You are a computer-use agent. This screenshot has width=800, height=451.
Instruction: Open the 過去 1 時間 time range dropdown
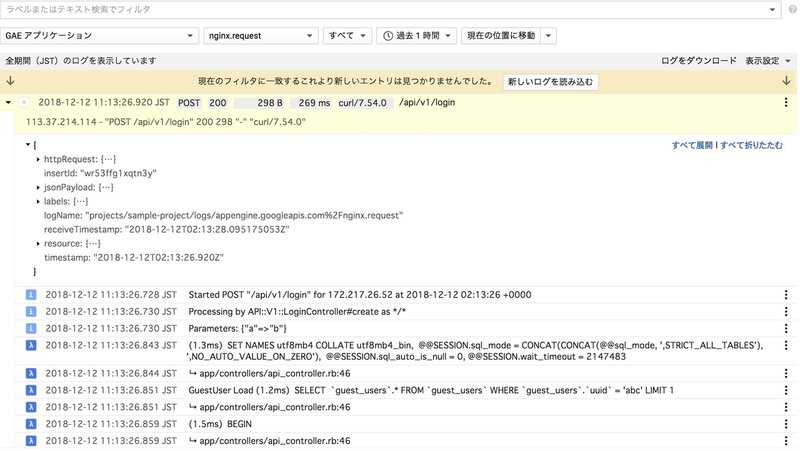point(416,36)
